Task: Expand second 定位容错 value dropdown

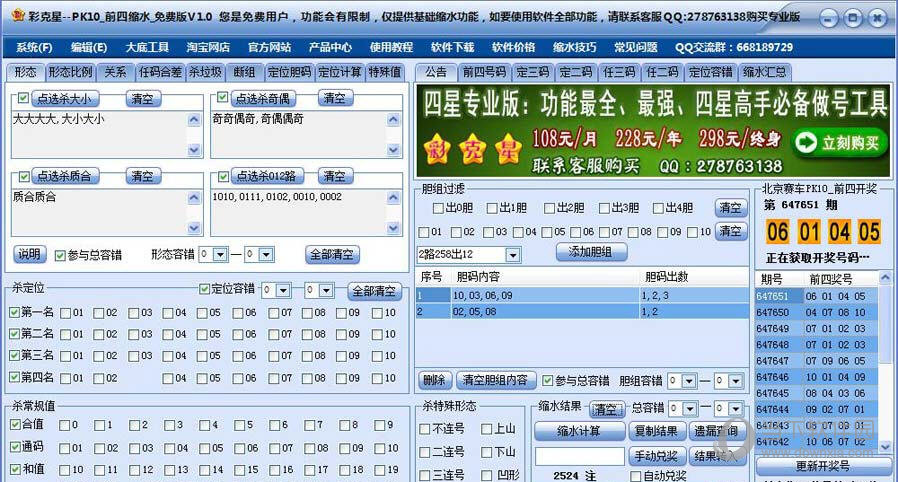Action: (326, 290)
